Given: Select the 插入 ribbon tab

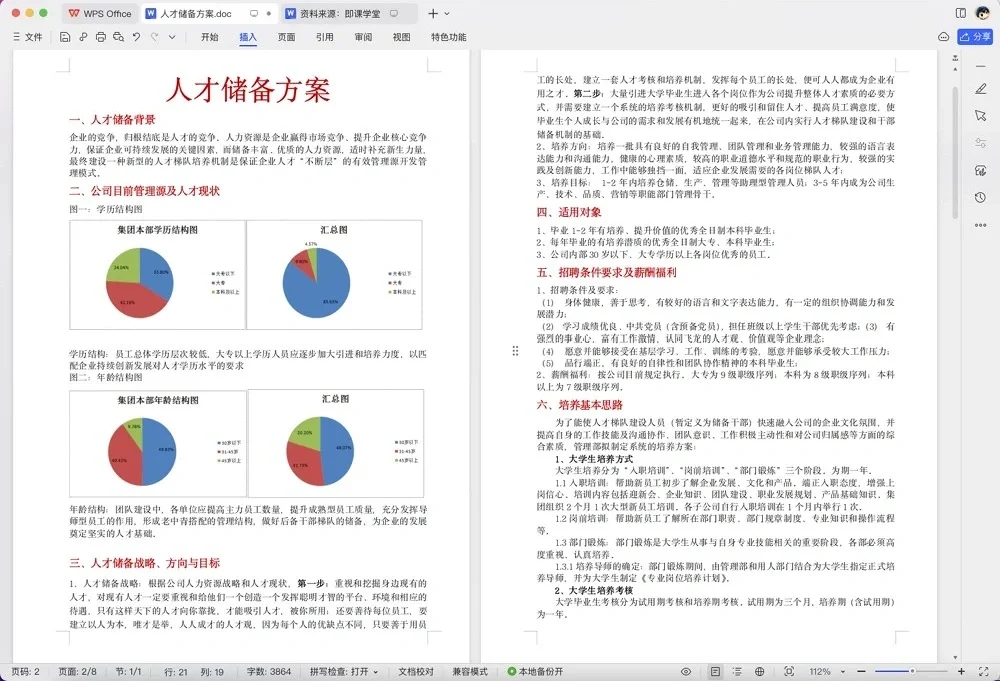Looking at the screenshot, I should (x=248, y=37).
